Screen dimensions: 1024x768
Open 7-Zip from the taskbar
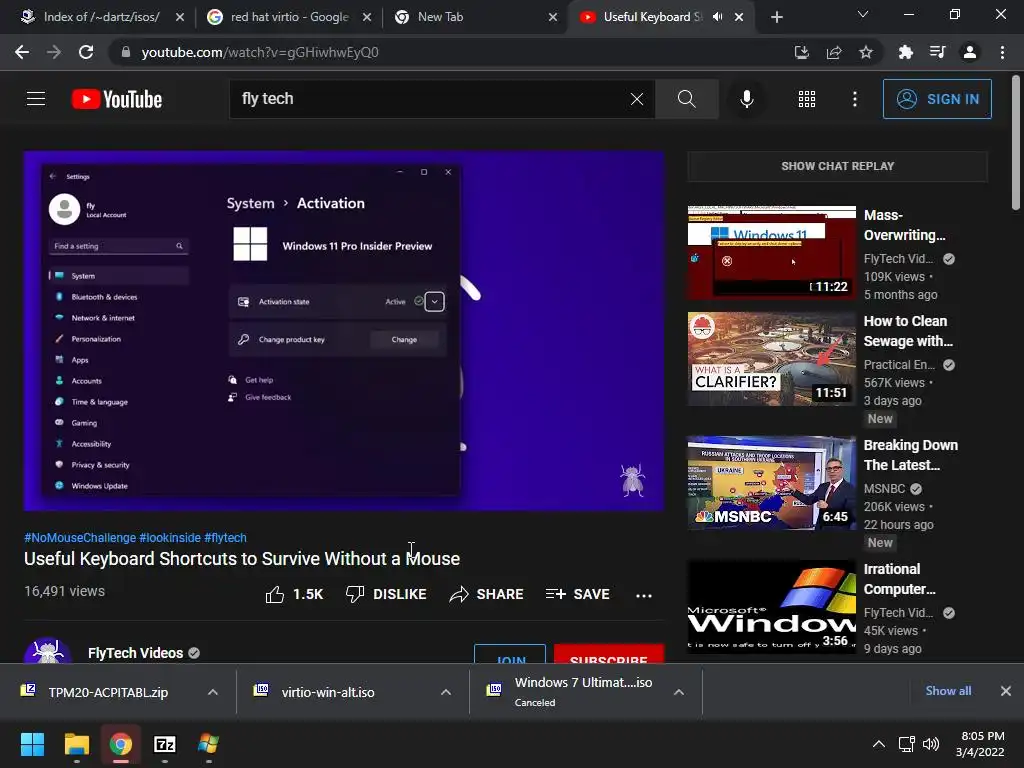tap(165, 744)
